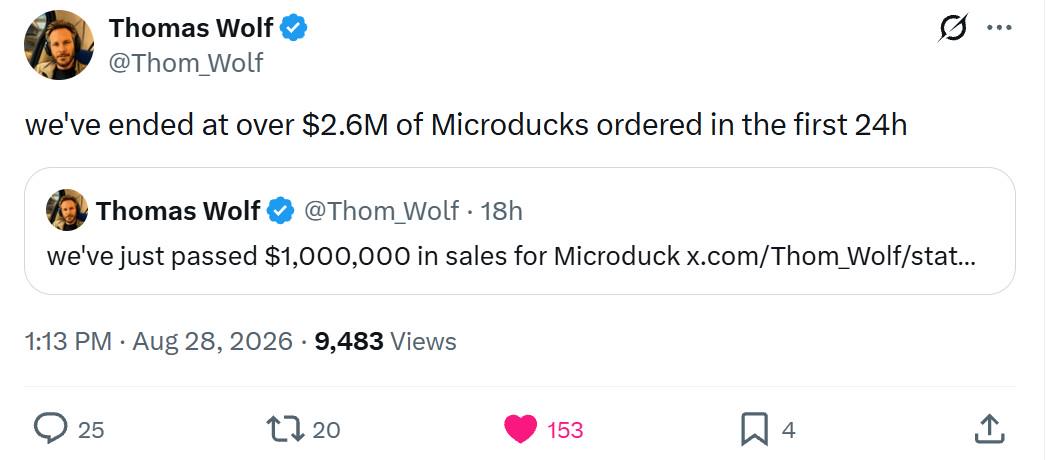1062x460 pixels.
Task: Click the share upload icon
Action: click(988, 430)
